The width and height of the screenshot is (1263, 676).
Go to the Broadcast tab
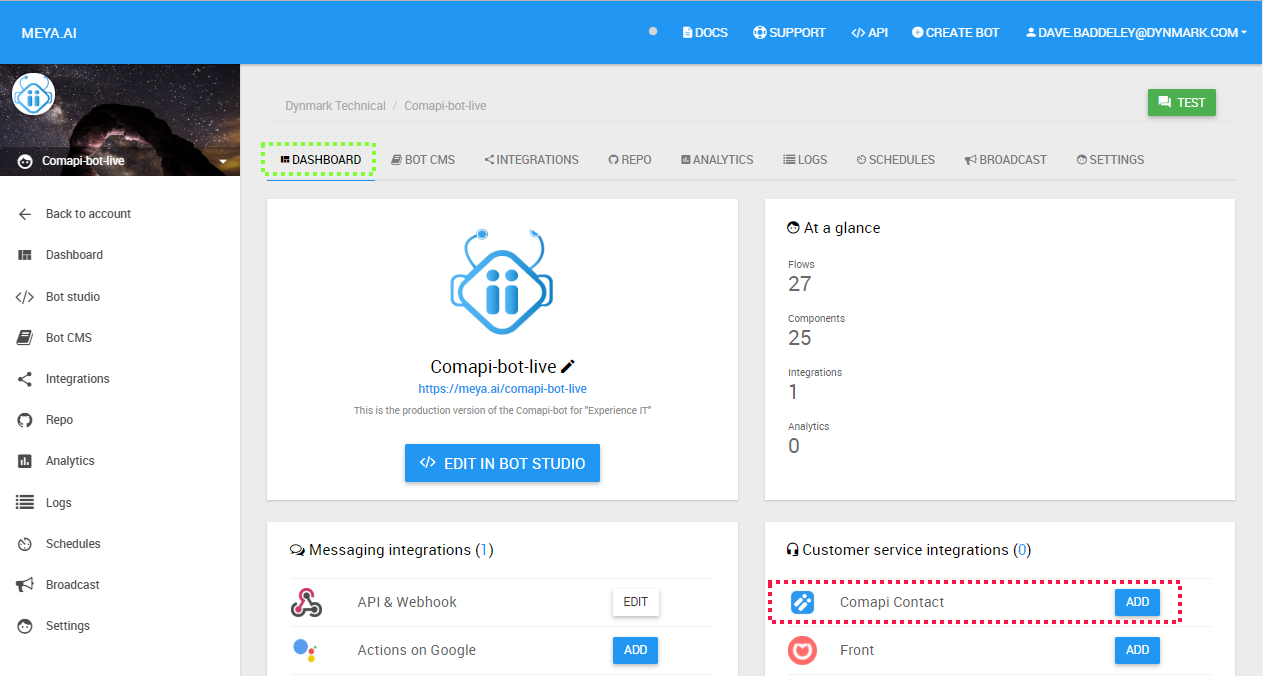(x=1005, y=160)
